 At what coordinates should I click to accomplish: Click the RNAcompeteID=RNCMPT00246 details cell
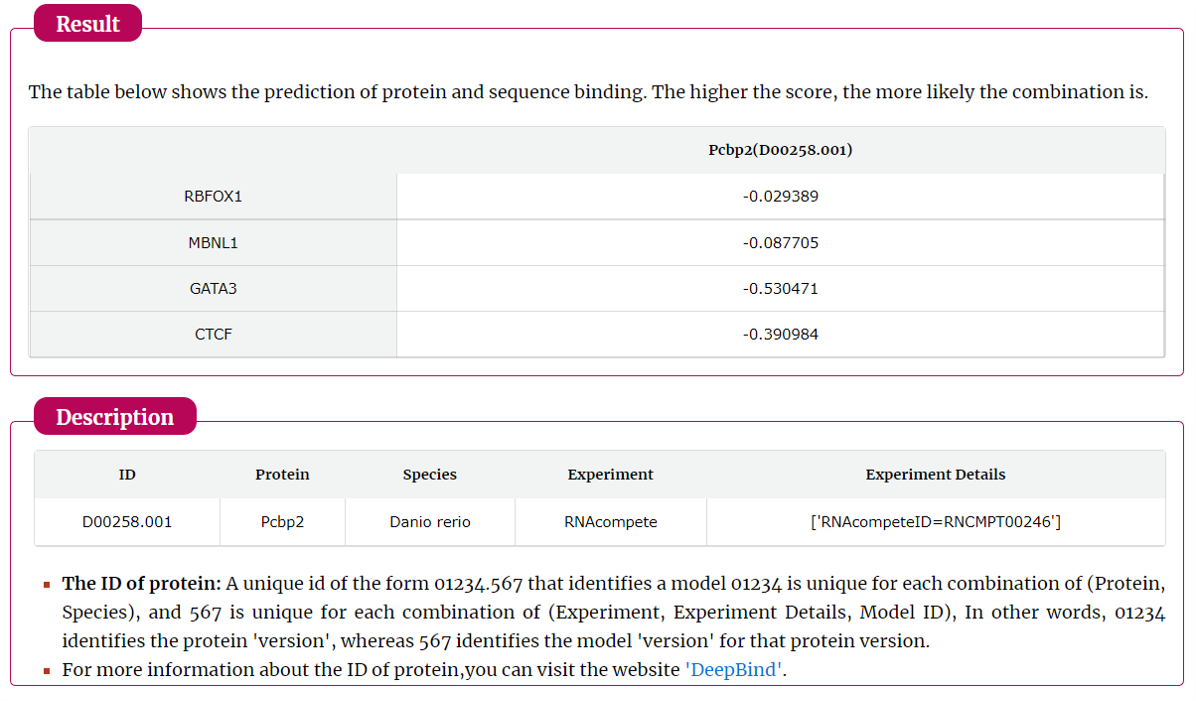935,522
